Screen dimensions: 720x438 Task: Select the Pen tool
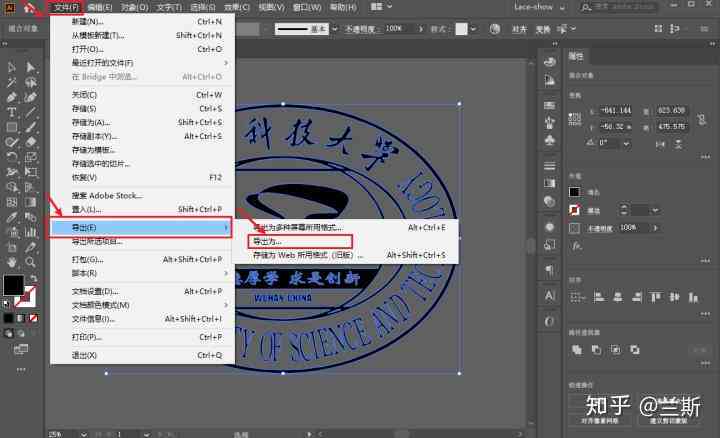tap(11, 97)
